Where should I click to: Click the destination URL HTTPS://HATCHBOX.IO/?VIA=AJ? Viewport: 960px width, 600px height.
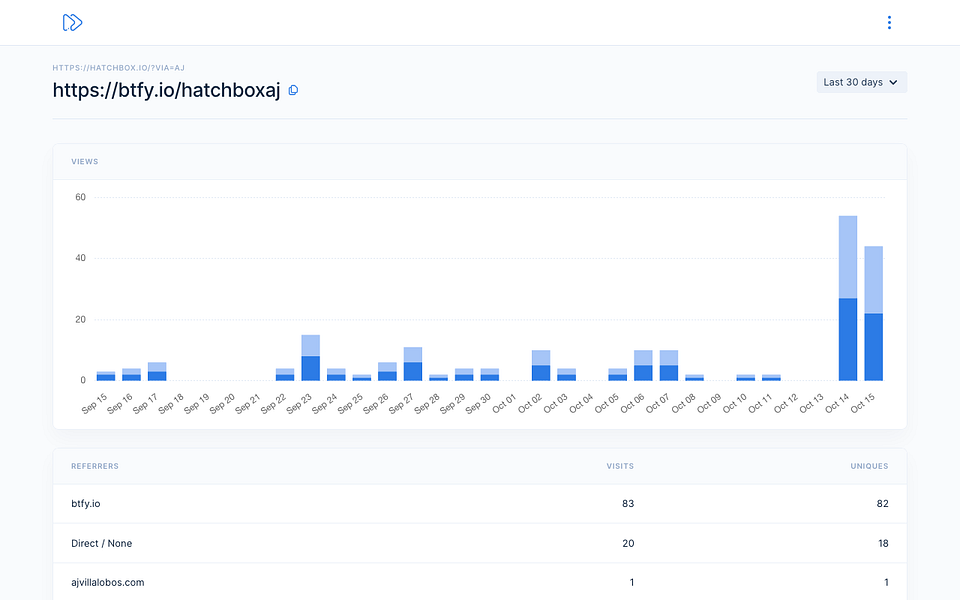tap(119, 68)
